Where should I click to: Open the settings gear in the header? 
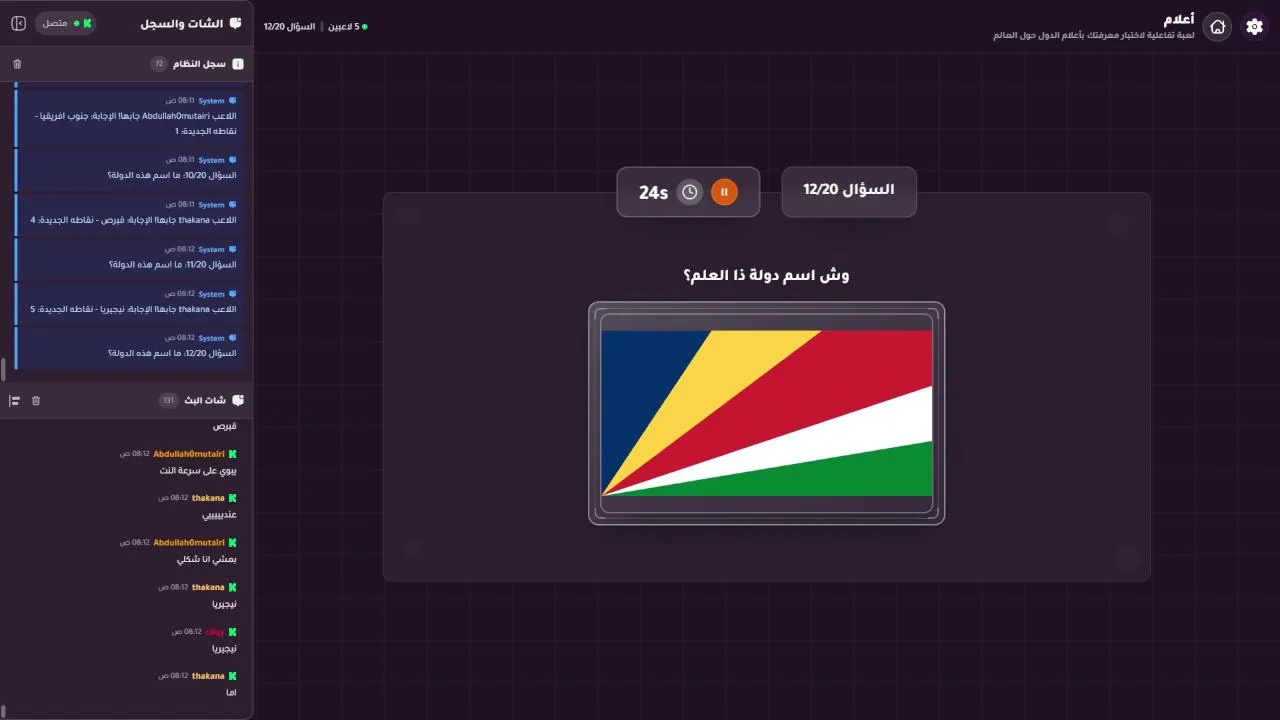1254,27
